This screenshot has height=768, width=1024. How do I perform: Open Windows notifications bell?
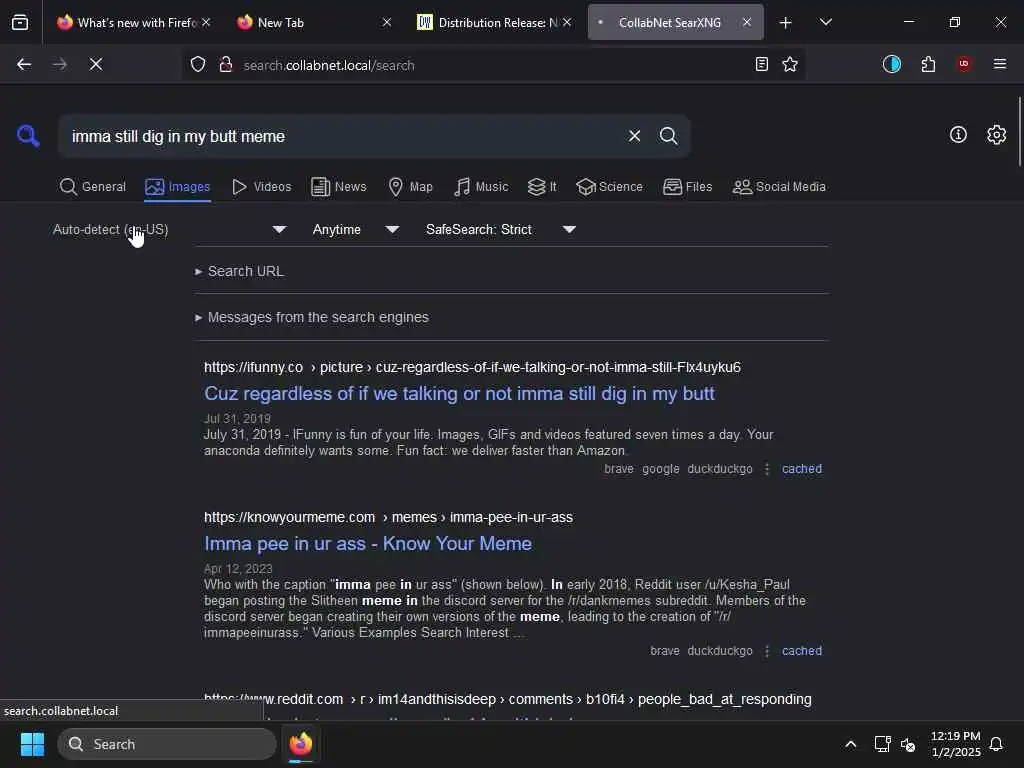(x=996, y=744)
